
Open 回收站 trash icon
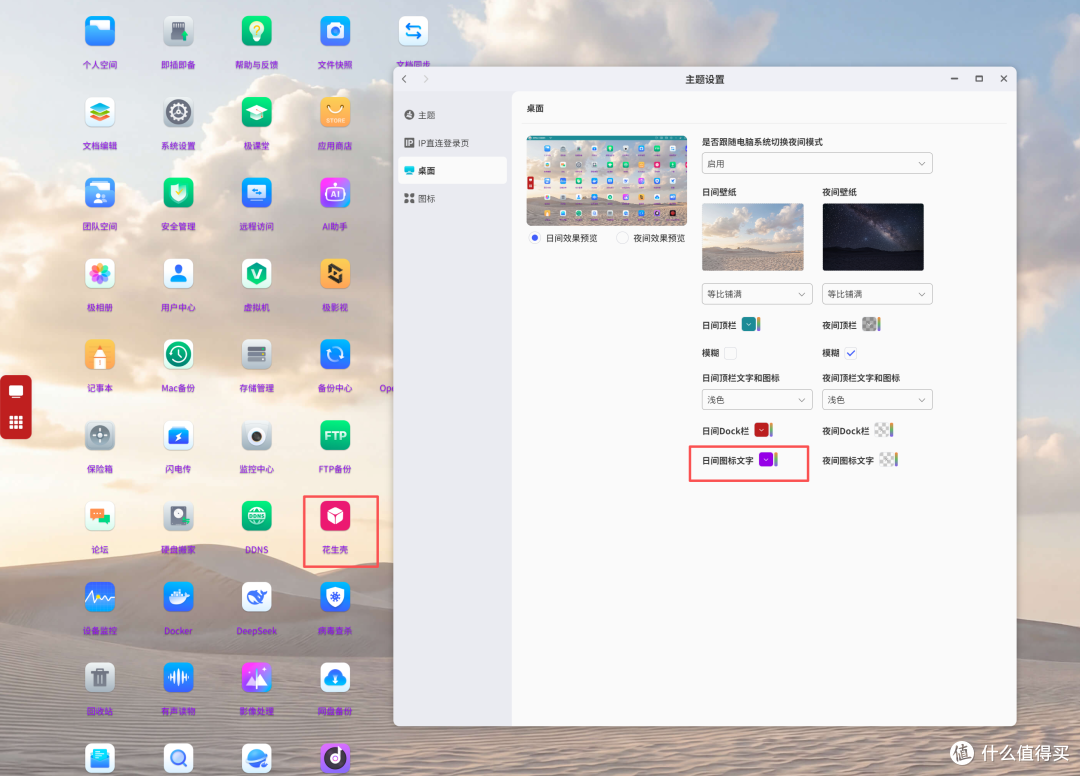coord(100,678)
